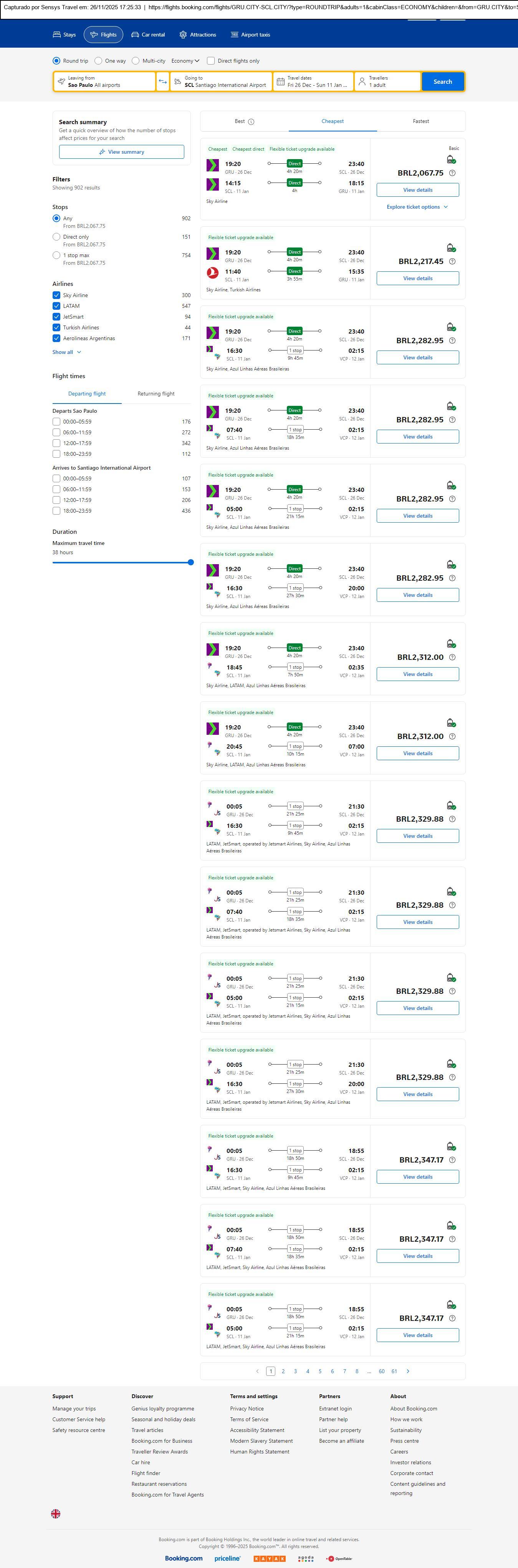Viewport: 518px width, 1568px height.
Task: Click the Airport taxis icon
Action: 234,35
